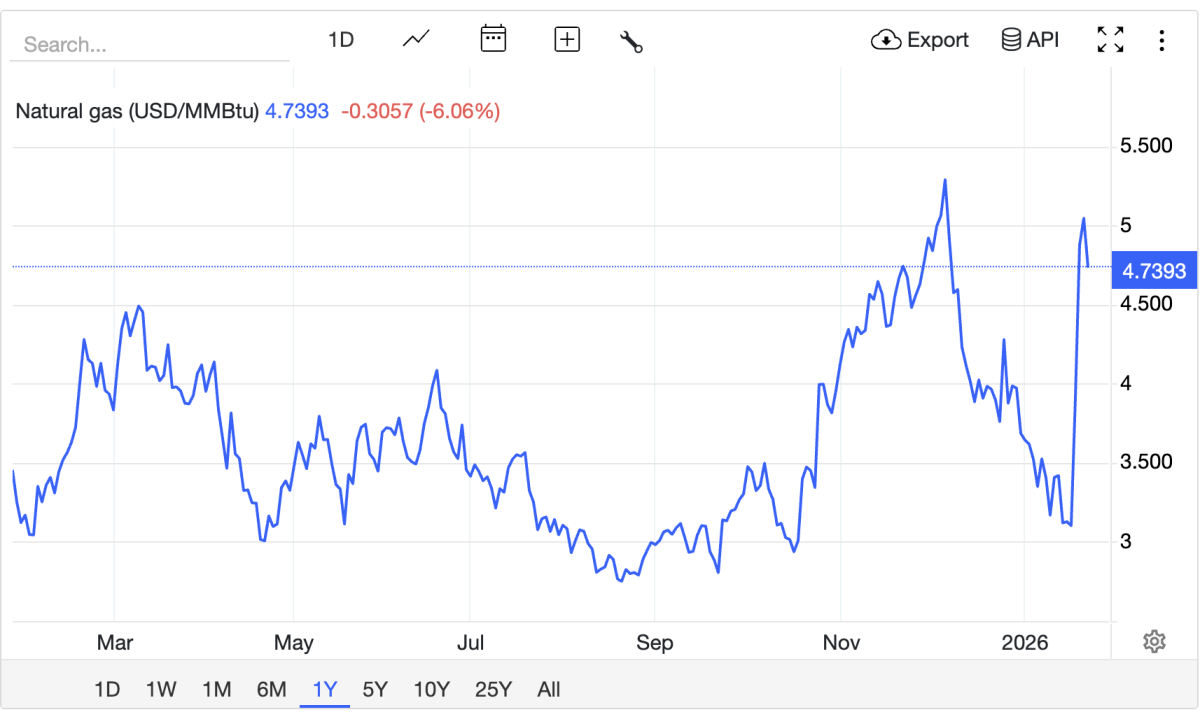Open the three-dot more options menu
The height and width of the screenshot is (726, 1200).
pyautogui.click(x=1161, y=40)
